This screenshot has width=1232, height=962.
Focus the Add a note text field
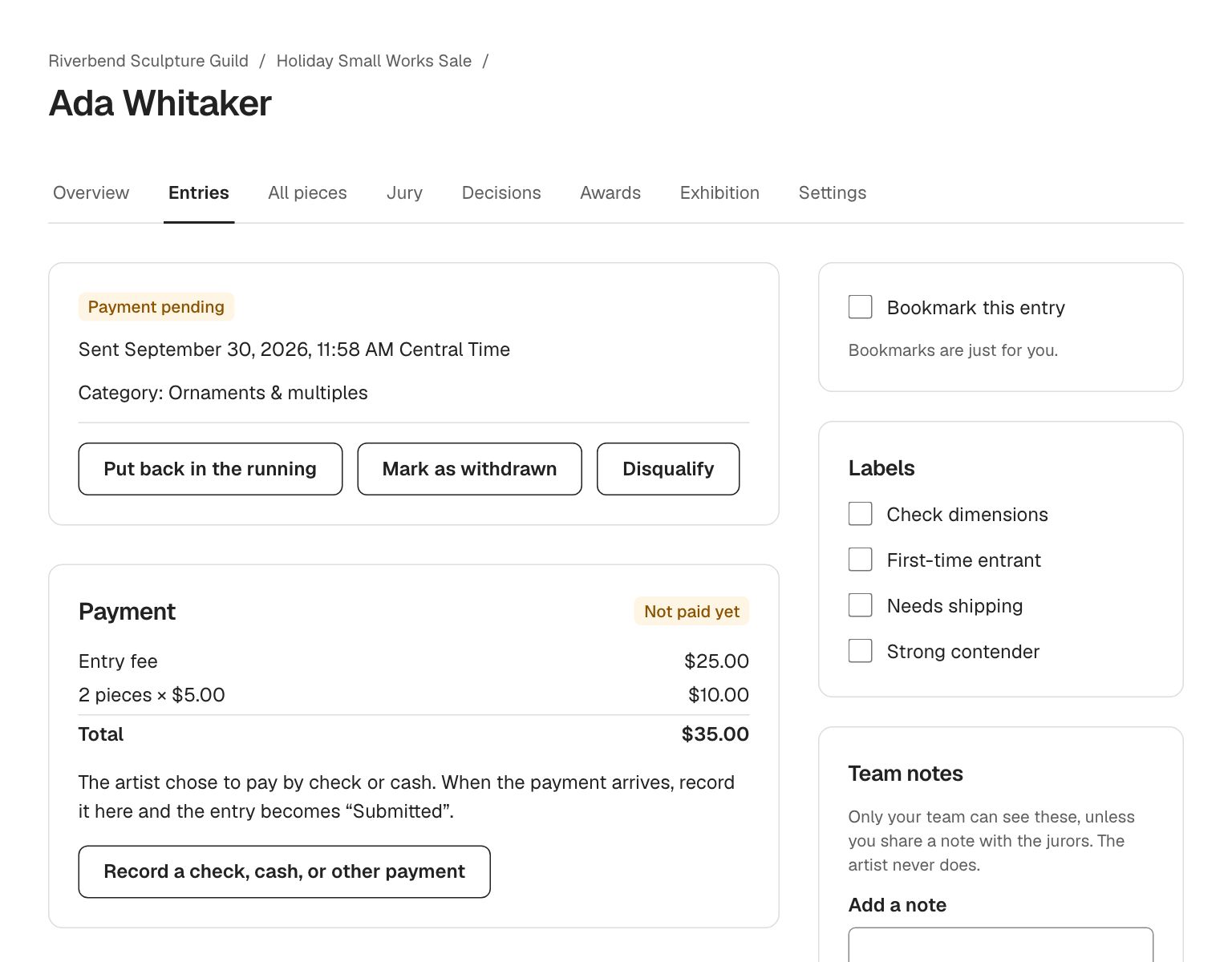point(1001,945)
